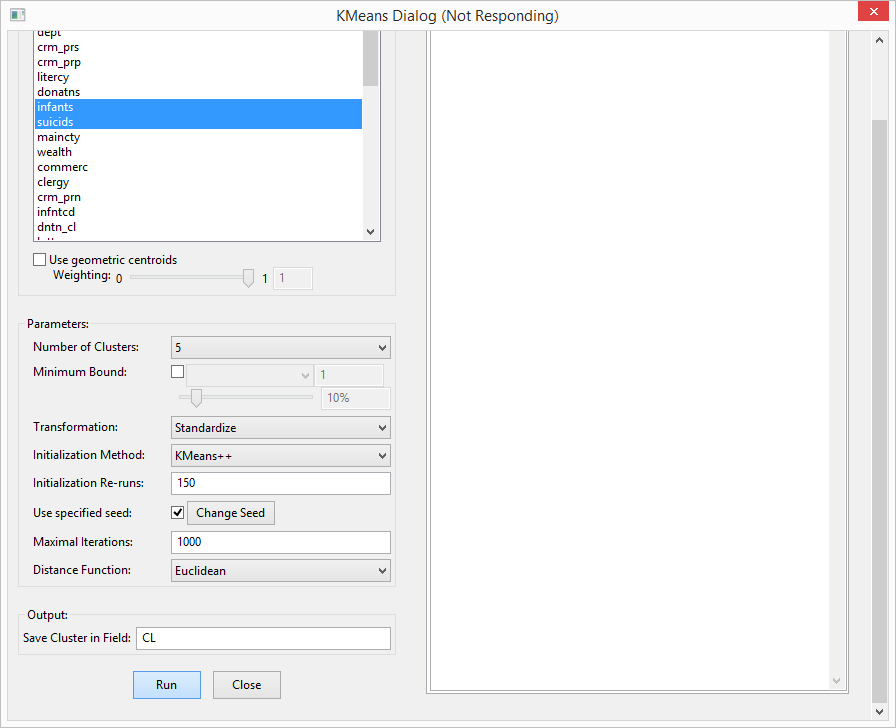The width and height of the screenshot is (896, 728).
Task: Select dntn_cl in variable list
Action: point(198,227)
